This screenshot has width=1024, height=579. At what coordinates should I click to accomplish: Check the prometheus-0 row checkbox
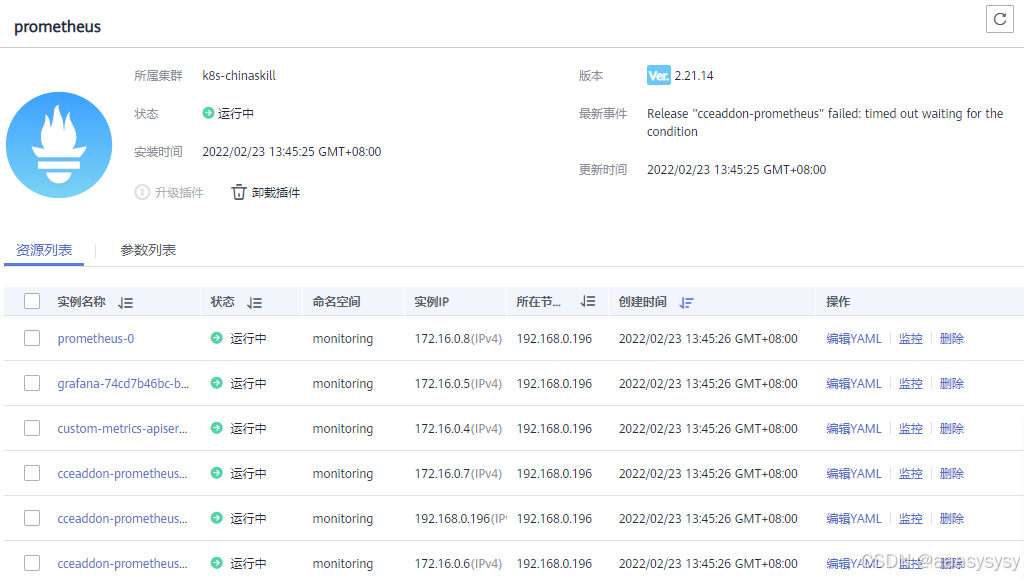[32, 338]
